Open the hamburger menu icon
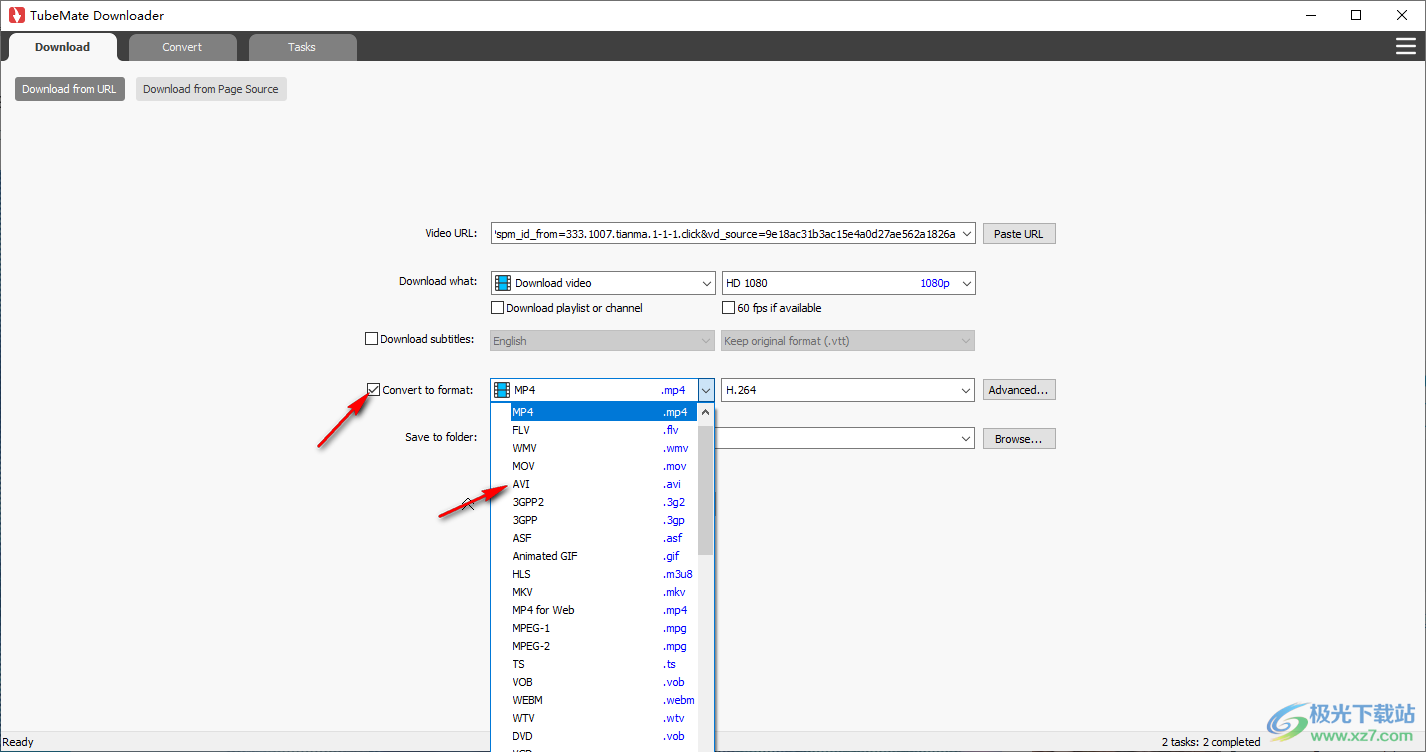This screenshot has height=752, width=1426. [1405, 47]
